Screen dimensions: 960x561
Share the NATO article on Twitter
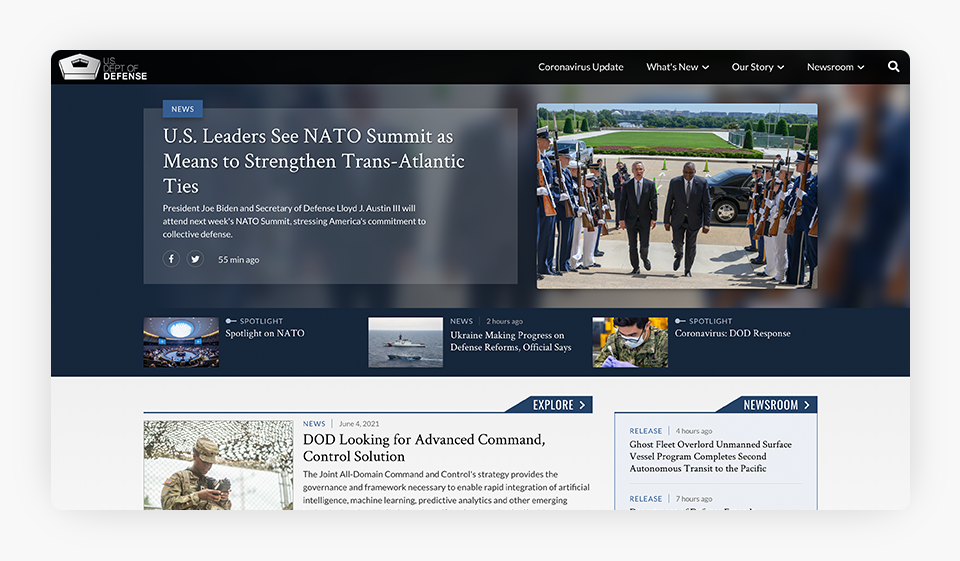pos(195,259)
